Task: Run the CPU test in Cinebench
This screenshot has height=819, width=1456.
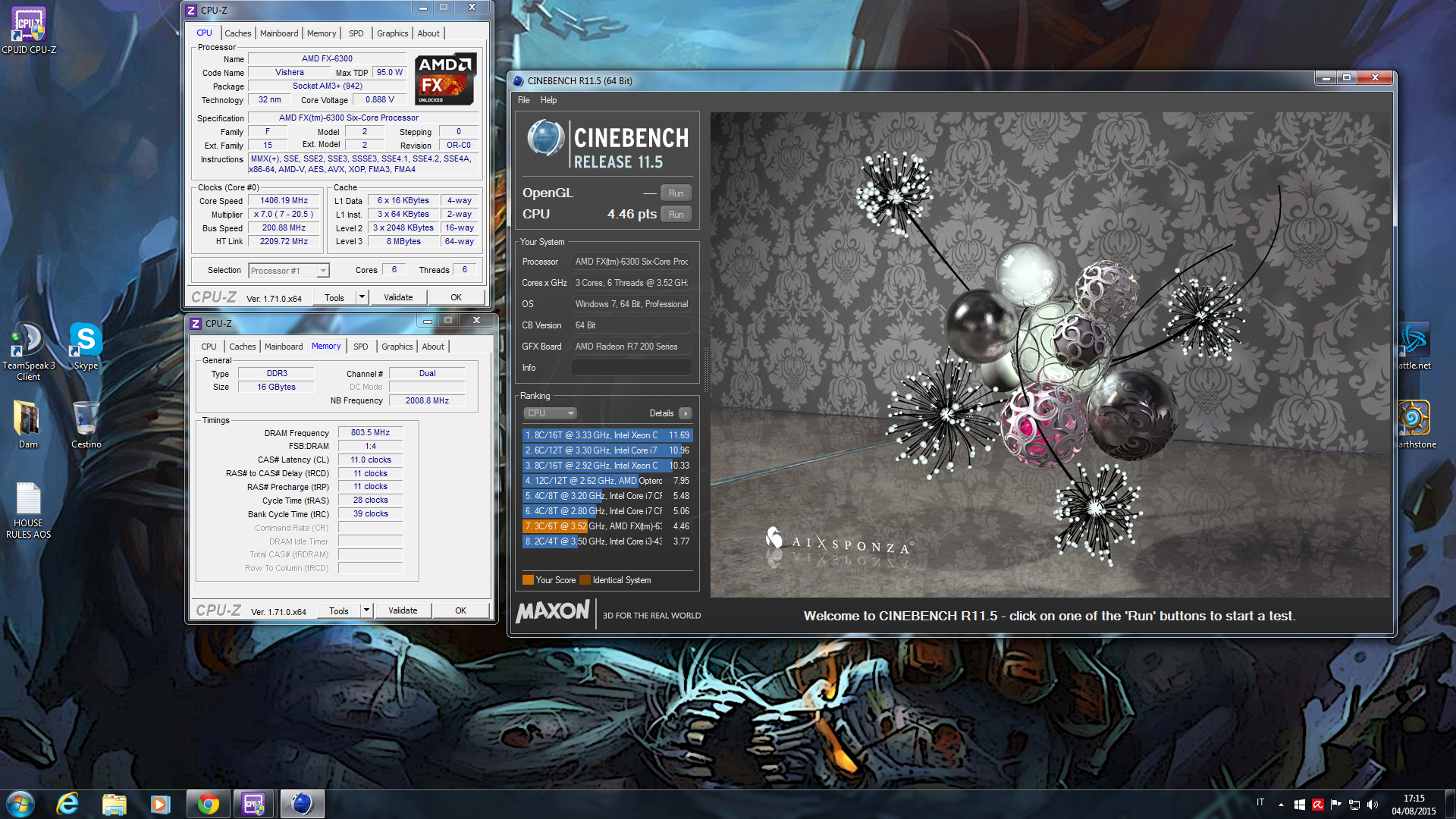Action: pyautogui.click(x=676, y=215)
